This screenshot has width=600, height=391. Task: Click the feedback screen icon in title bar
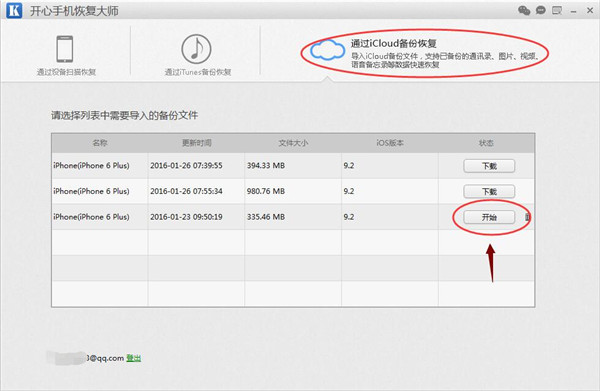pos(557,10)
